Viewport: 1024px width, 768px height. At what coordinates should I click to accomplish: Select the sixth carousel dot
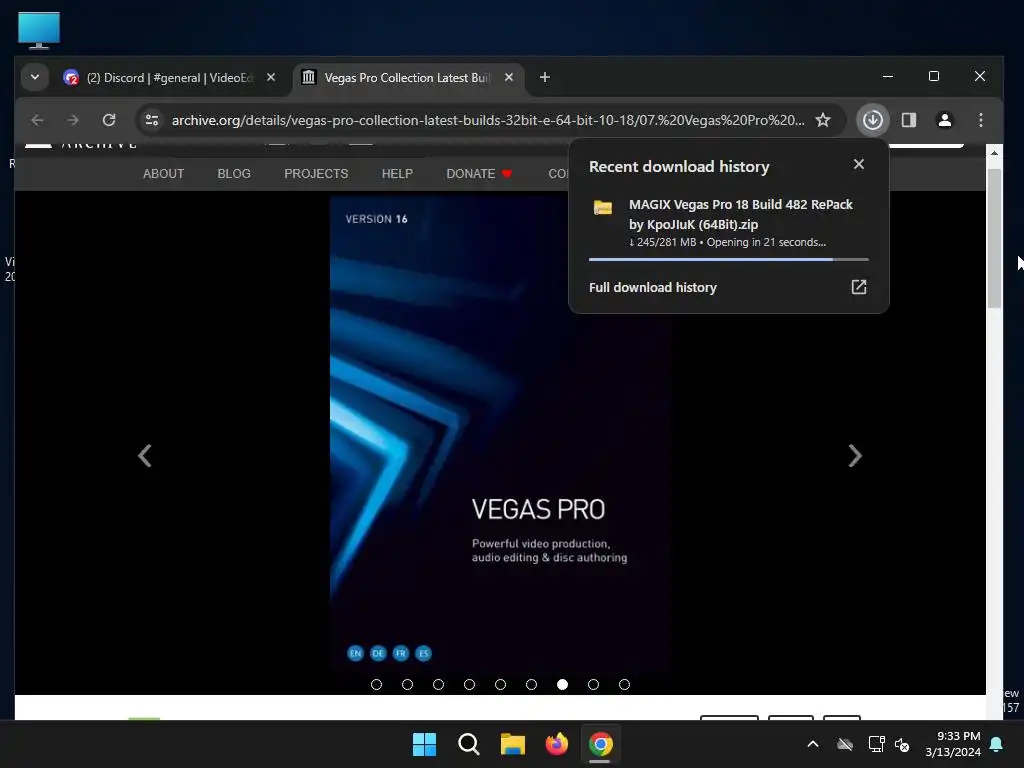click(532, 684)
